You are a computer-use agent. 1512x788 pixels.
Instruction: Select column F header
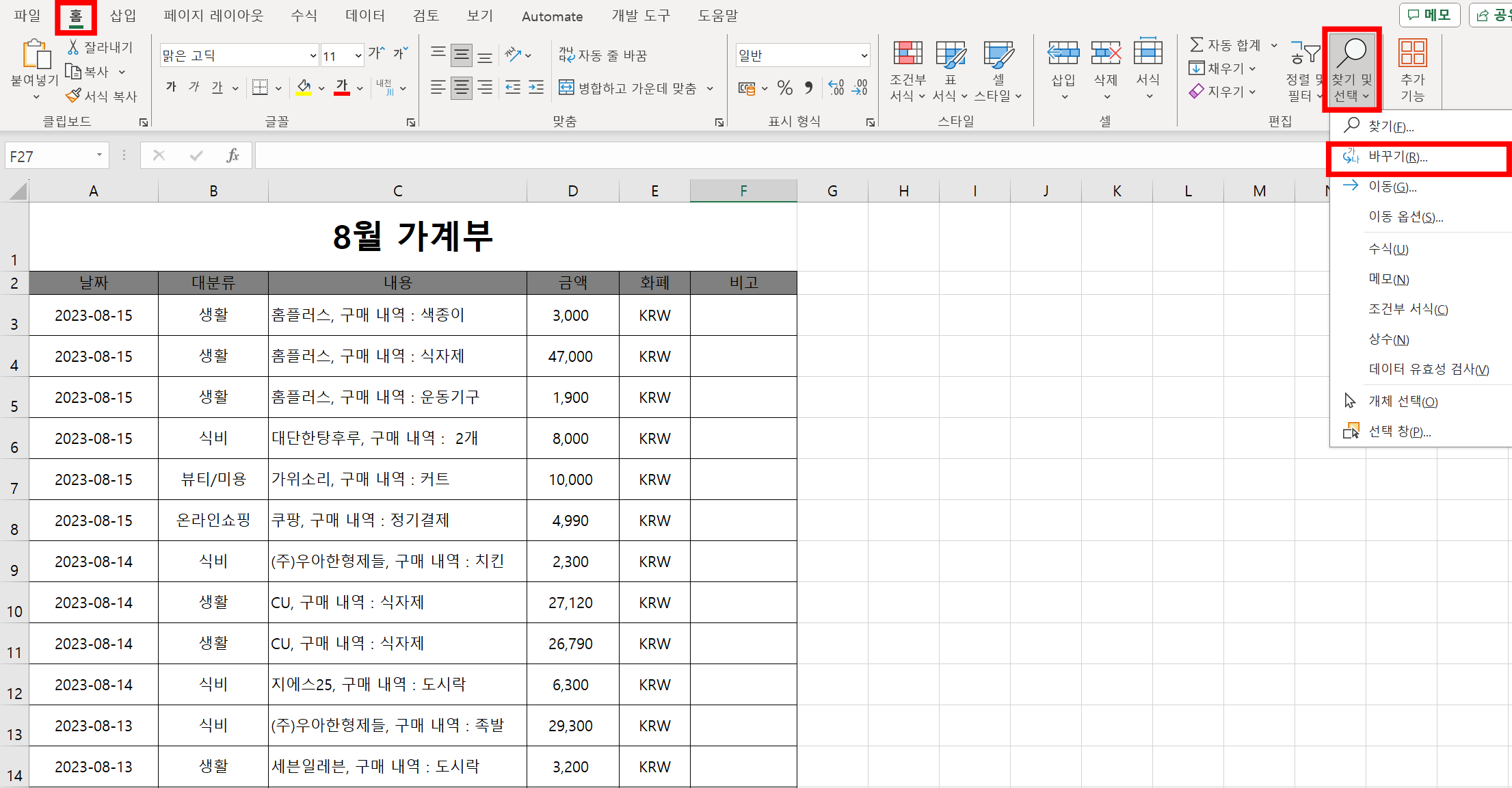click(743, 191)
